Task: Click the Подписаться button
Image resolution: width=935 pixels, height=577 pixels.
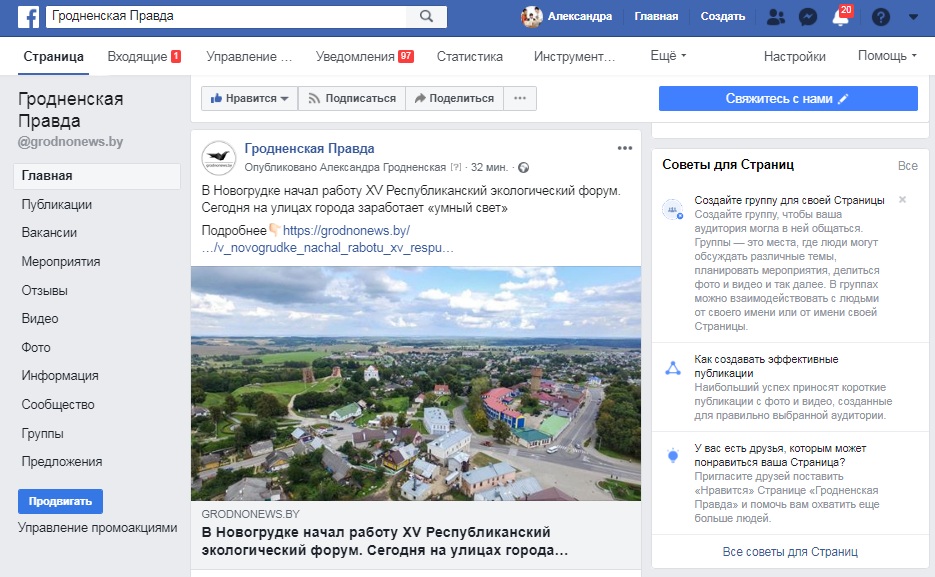Action: [x=352, y=98]
